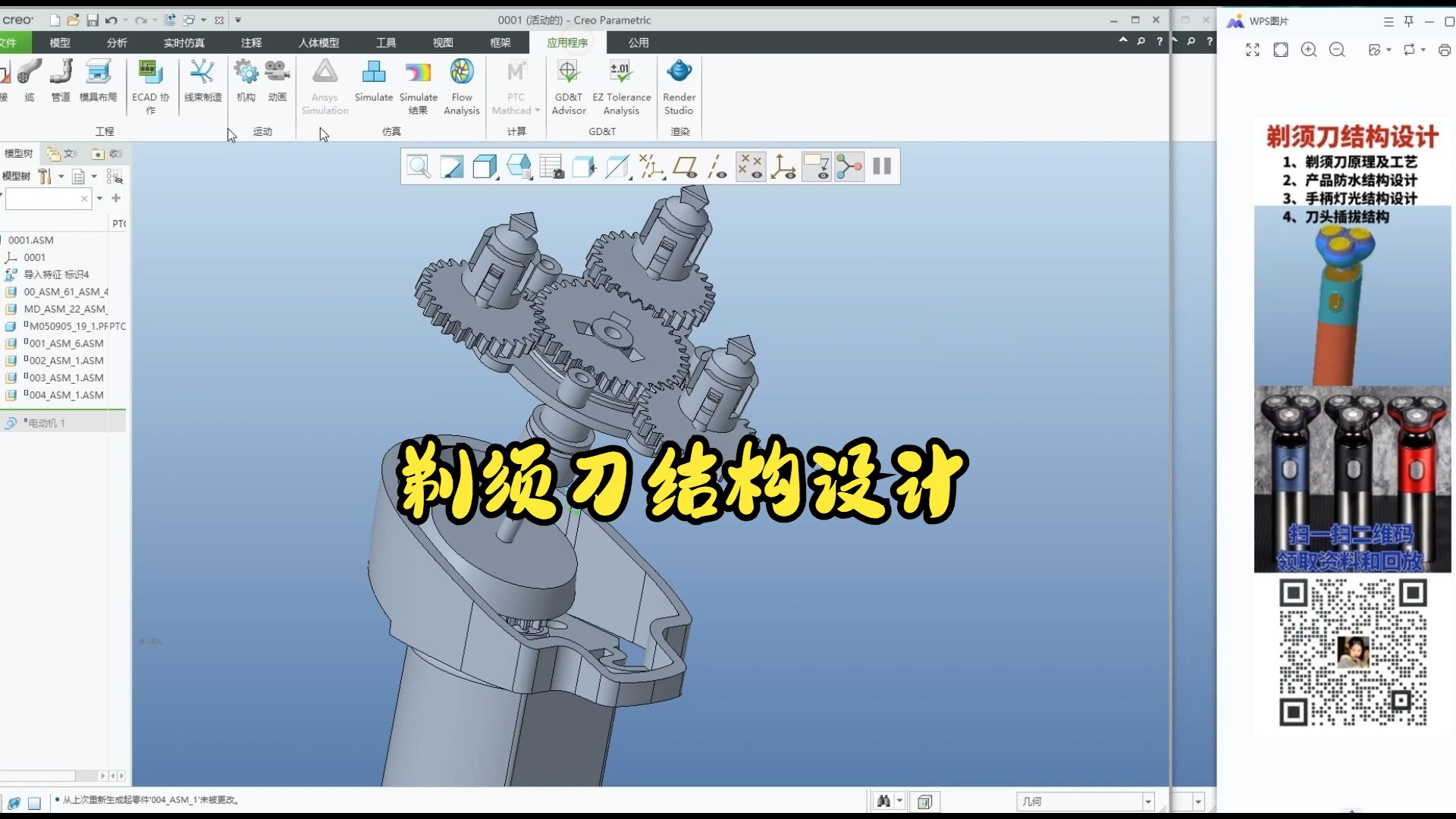
Task: Open saved orientations view cube icon
Action: [x=519, y=166]
